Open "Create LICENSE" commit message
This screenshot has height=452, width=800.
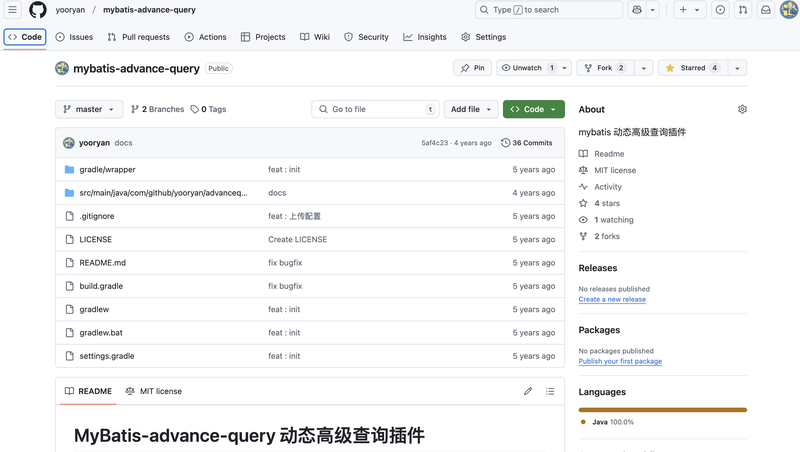[297, 239]
